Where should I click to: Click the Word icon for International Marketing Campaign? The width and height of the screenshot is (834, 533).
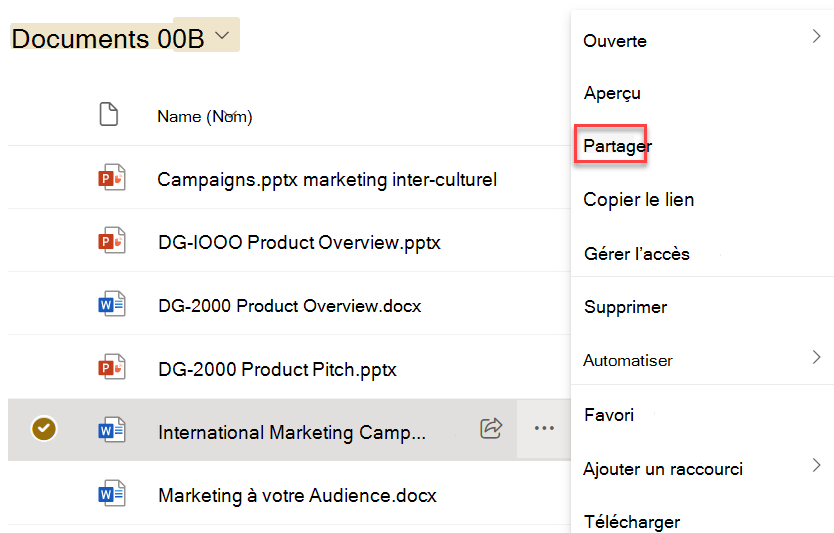[112, 430]
